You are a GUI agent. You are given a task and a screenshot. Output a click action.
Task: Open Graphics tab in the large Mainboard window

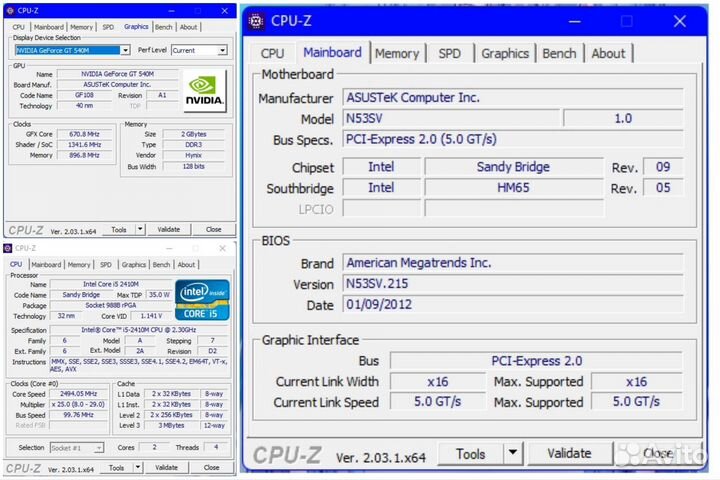(x=505, y=53)
